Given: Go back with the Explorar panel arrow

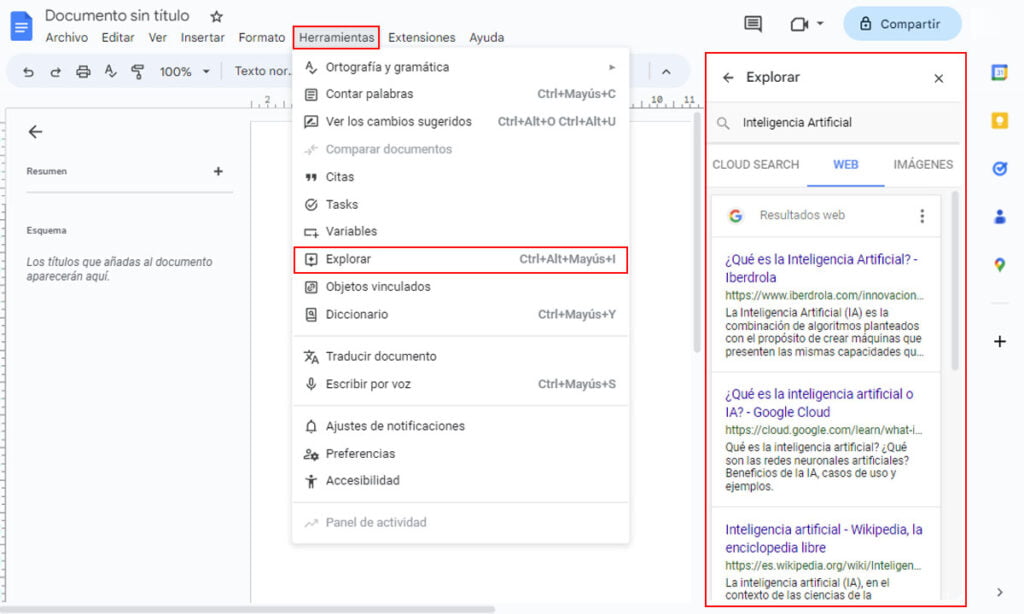Looking at the screenshot, I should click(x=728, y=78).
